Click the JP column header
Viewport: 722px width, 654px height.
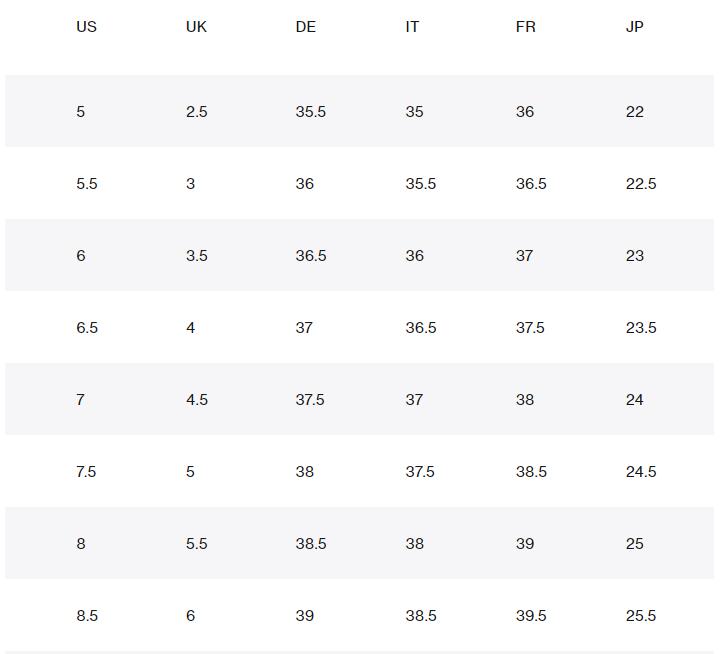635,27
